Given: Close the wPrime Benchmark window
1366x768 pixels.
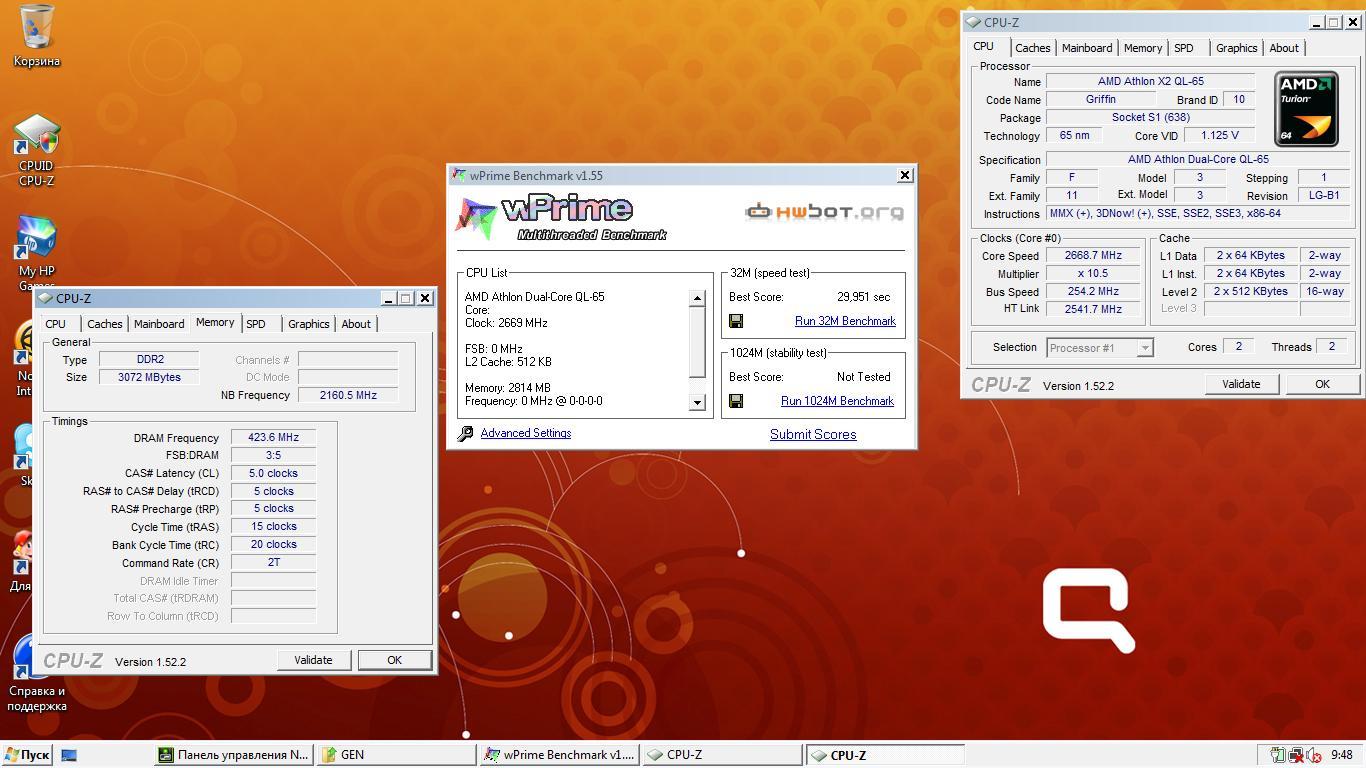Looking at the screenshot, I should click(x=905, y=175).
